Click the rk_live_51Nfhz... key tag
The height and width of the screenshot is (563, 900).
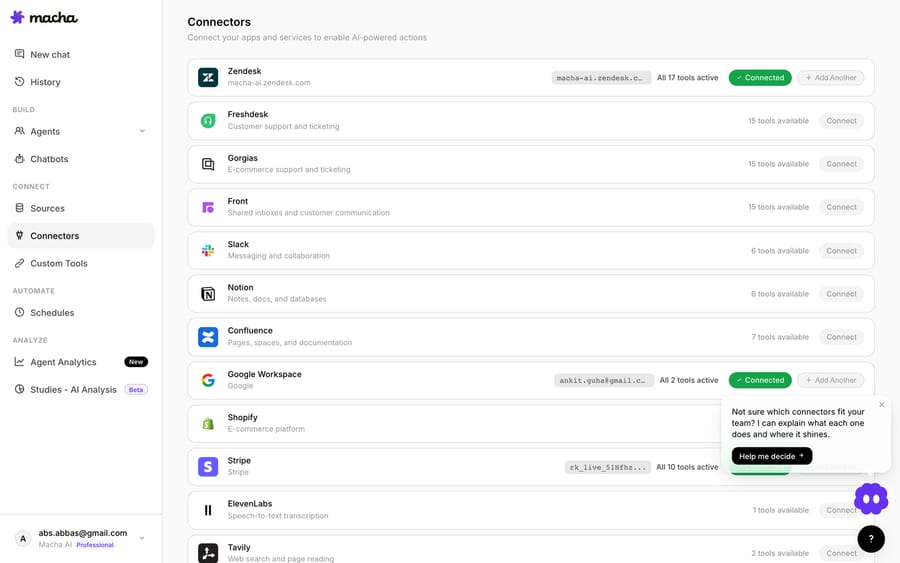[x=608, y=467]
